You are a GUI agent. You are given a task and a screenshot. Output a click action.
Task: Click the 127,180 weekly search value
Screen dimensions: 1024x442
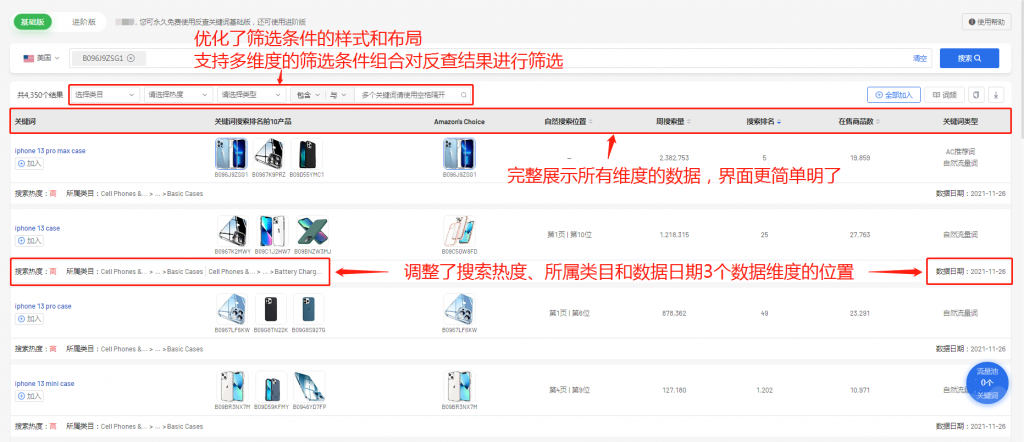tap(675, 390)
